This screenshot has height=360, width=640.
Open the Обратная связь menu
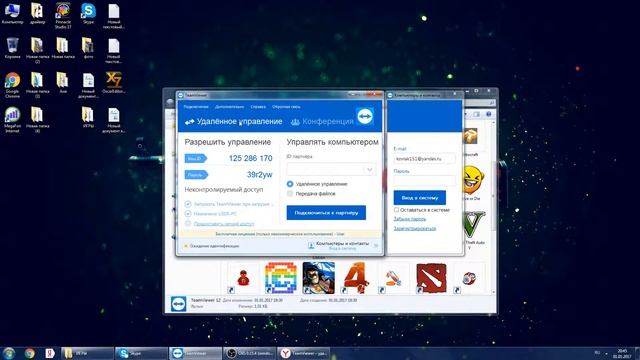(286, 107)
